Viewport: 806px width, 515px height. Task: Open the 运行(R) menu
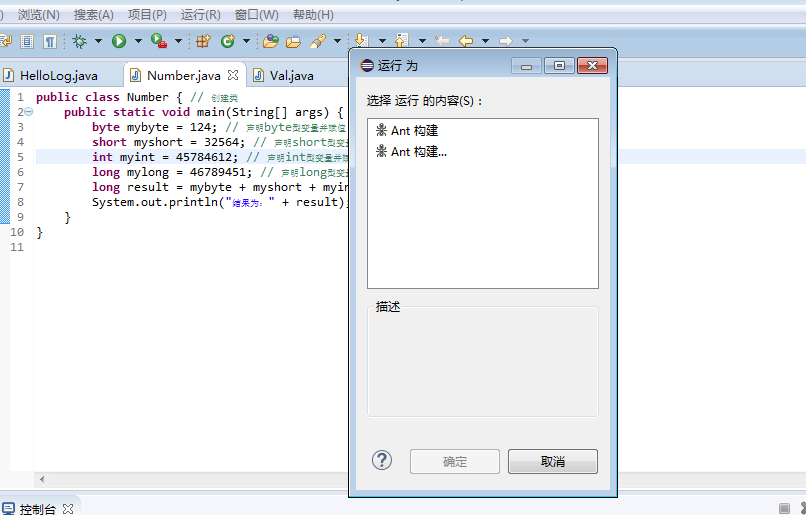[x=201, y=15]
